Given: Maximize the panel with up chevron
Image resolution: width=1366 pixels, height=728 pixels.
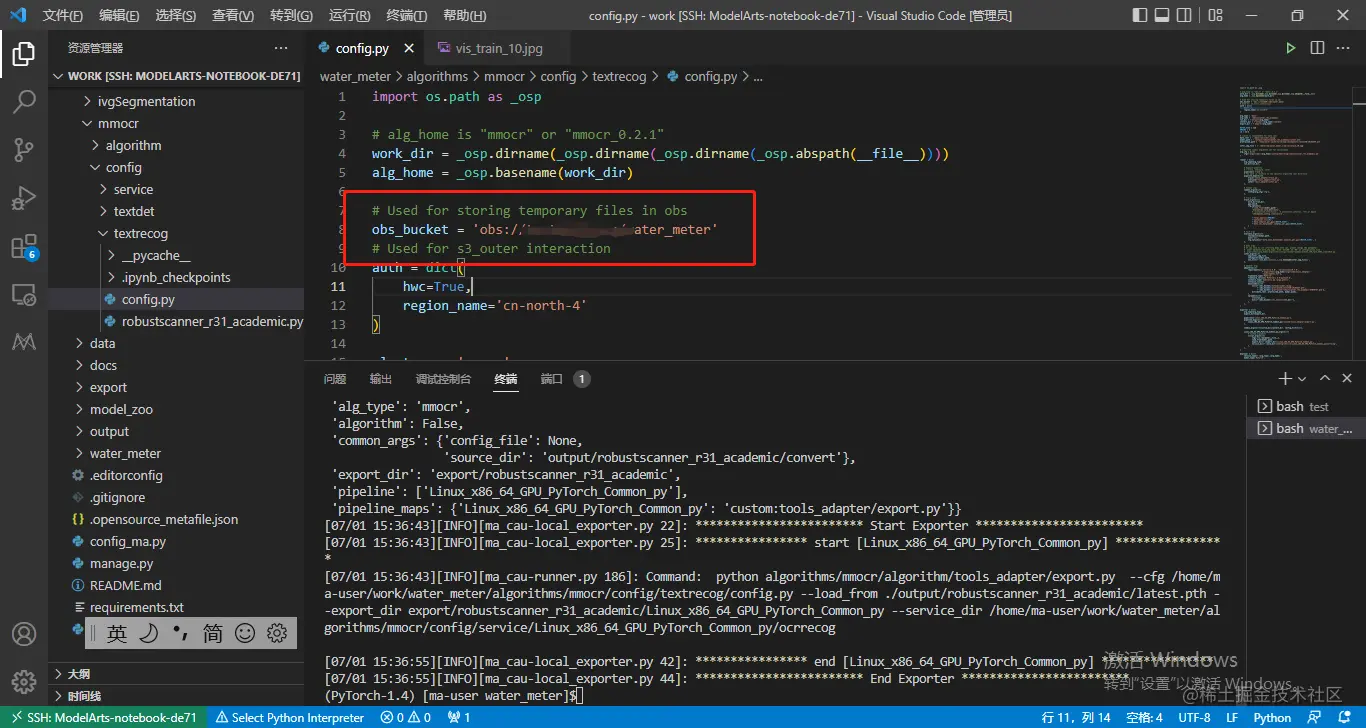Looking at the screenshot, I should pyautogui.click(x=1325, y=379).
